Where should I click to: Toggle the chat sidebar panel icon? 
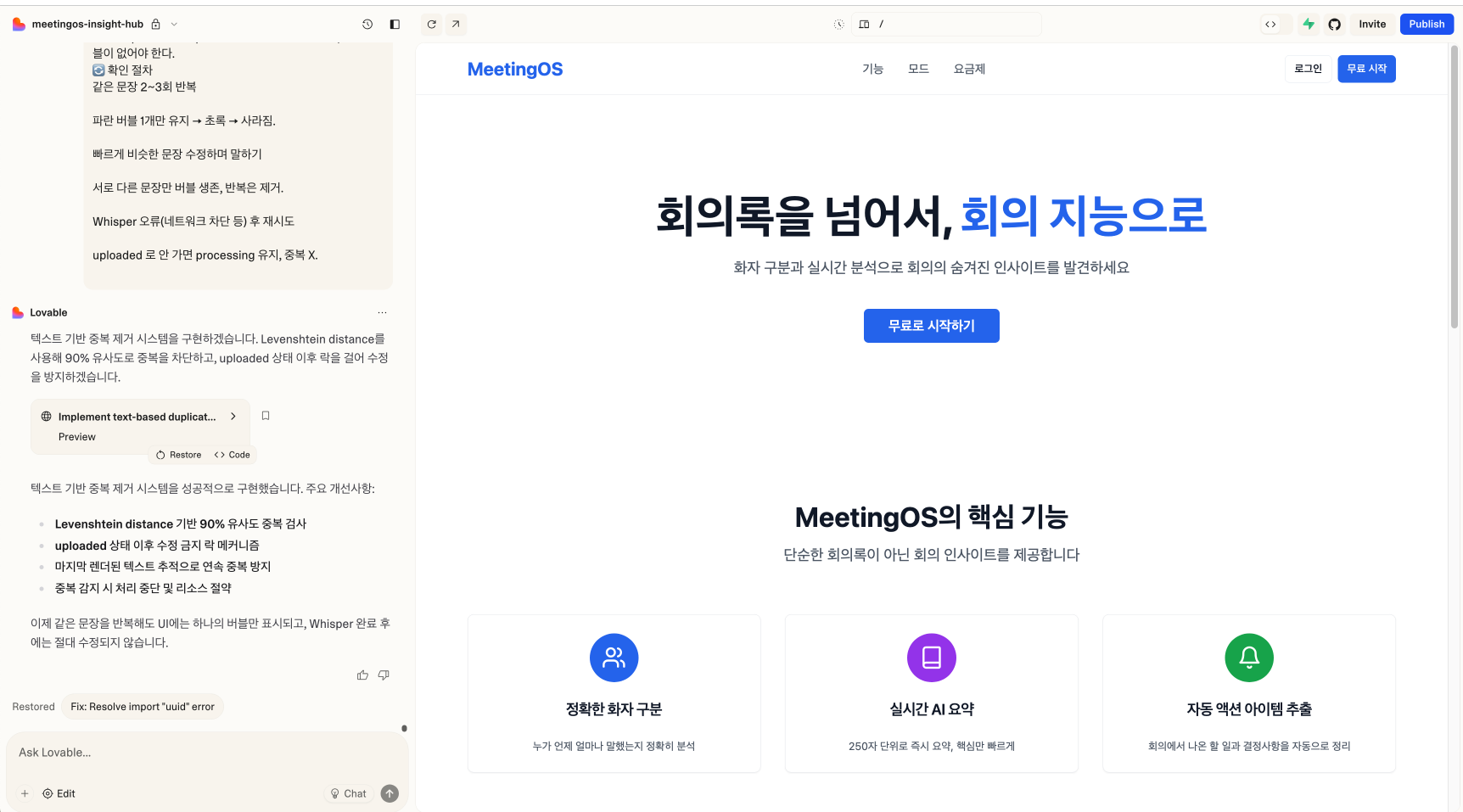395,25
